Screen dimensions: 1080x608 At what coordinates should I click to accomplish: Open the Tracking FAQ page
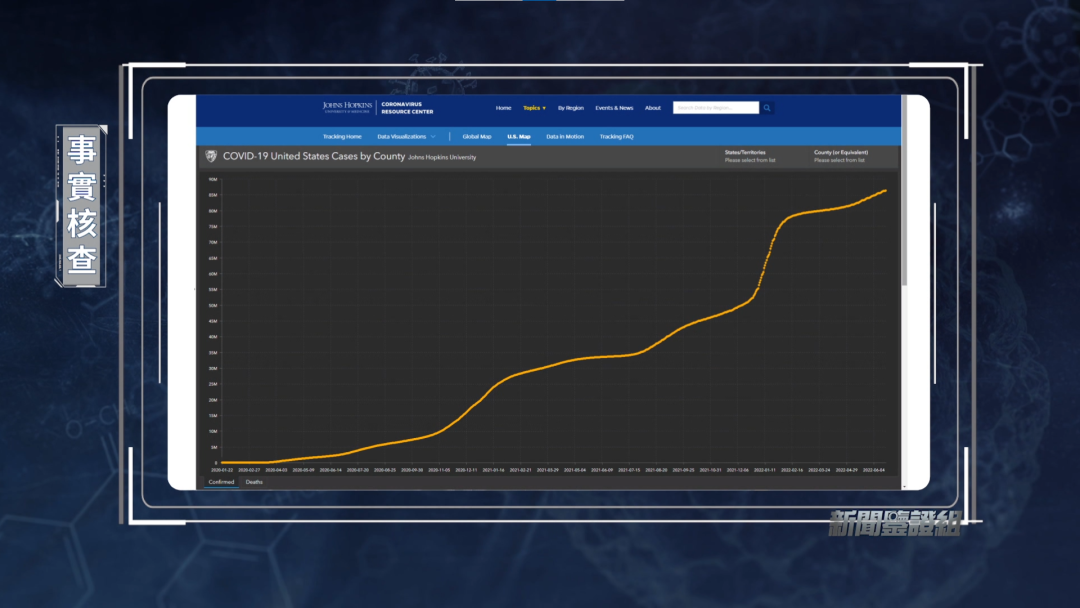616,136
